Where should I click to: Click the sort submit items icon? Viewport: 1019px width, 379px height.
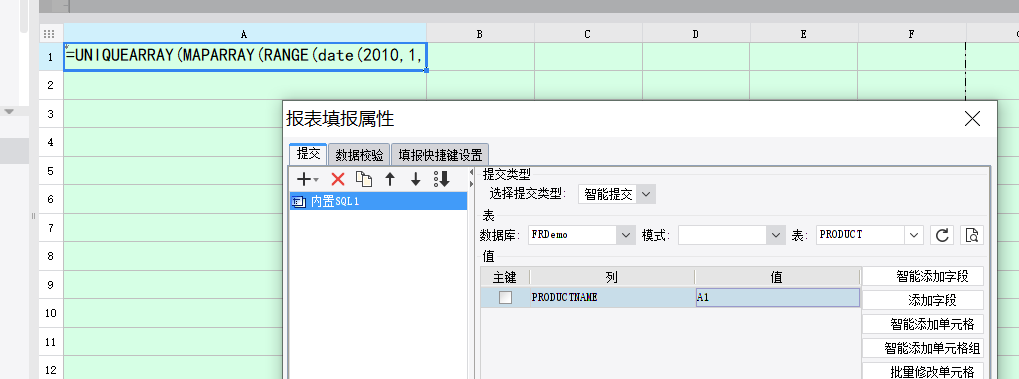point(442,179)
